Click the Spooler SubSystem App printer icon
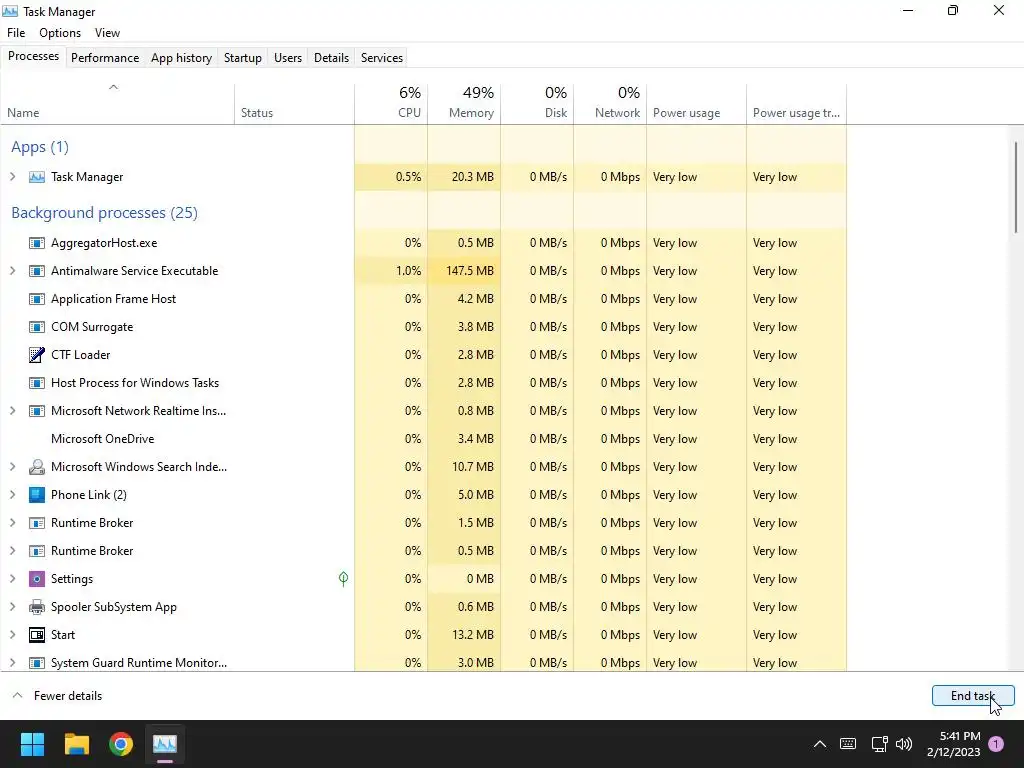This screenshot has height=768, width=1024. coord(37,607)
